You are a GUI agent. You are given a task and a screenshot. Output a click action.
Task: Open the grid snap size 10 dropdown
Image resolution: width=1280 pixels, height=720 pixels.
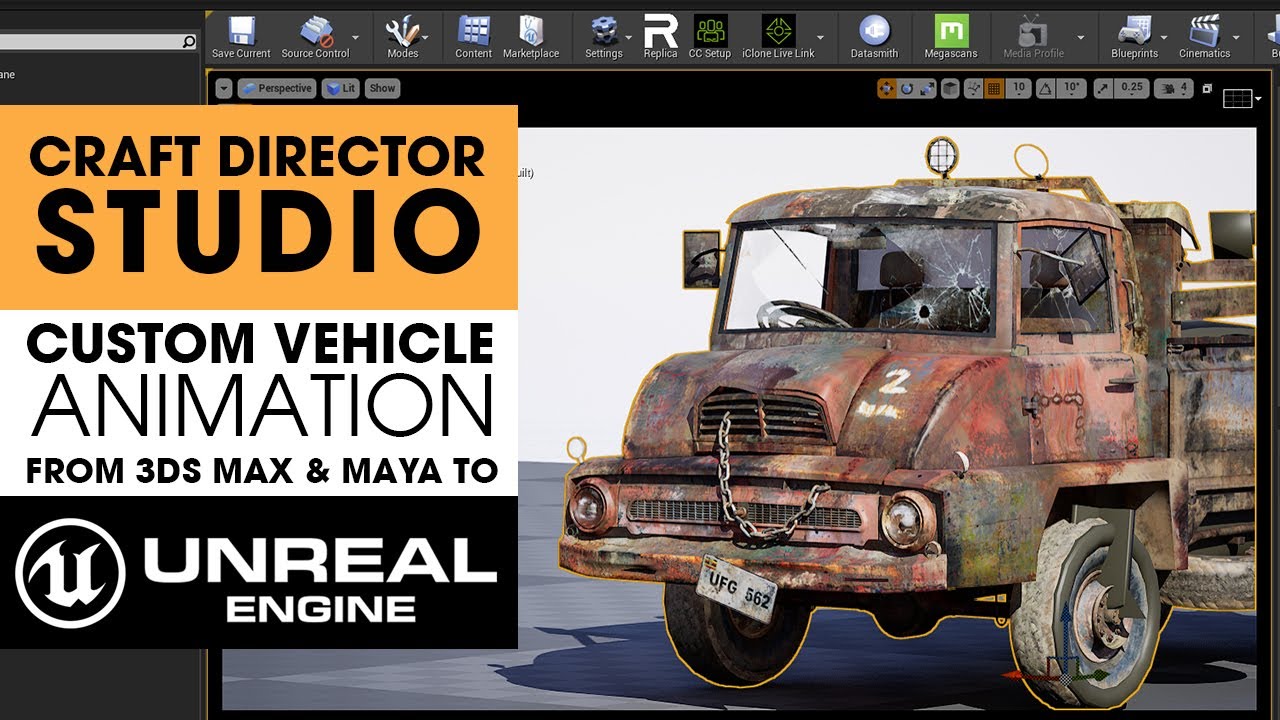point(1018,89)
